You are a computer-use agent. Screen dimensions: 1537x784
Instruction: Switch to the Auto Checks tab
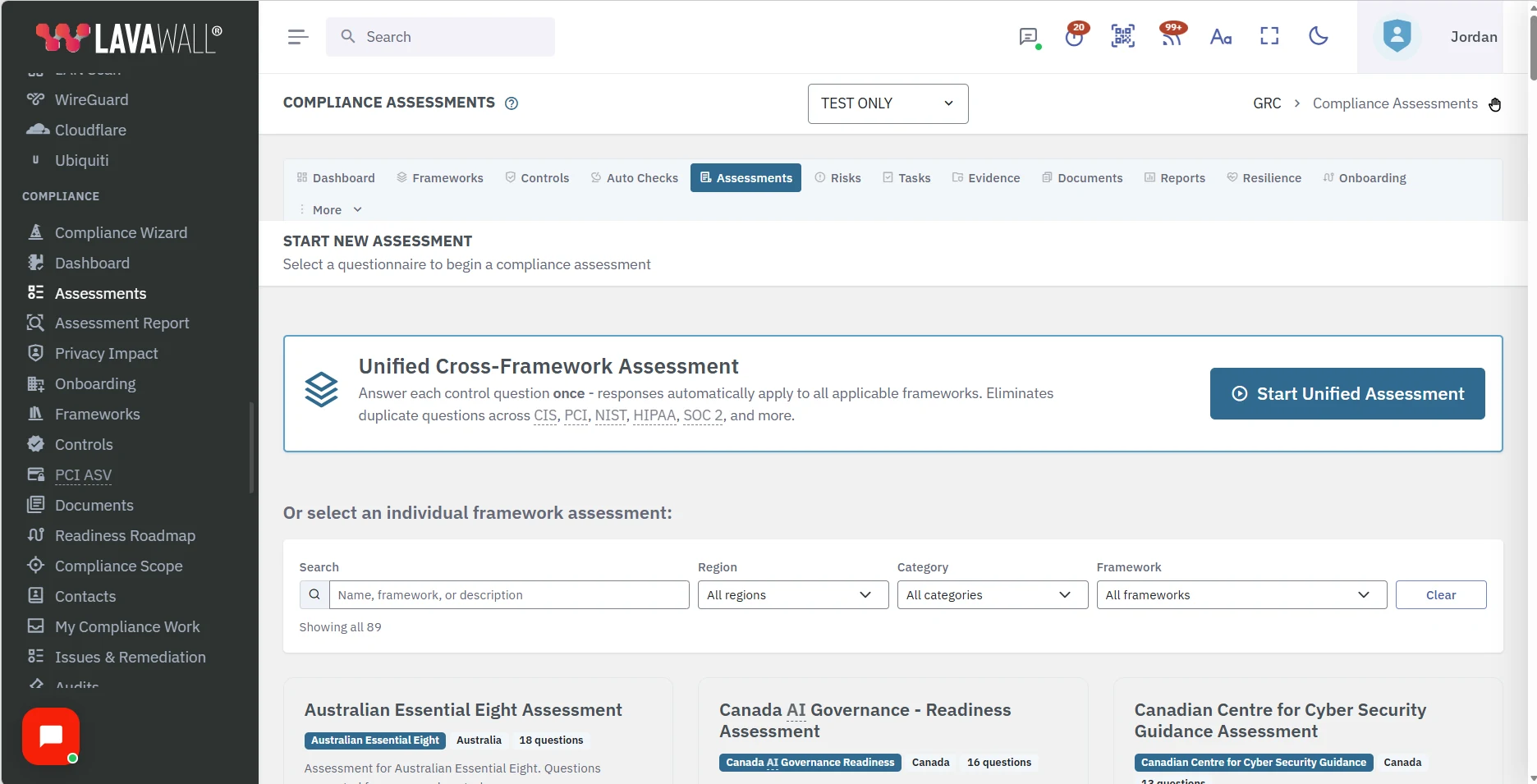[635, 178]
